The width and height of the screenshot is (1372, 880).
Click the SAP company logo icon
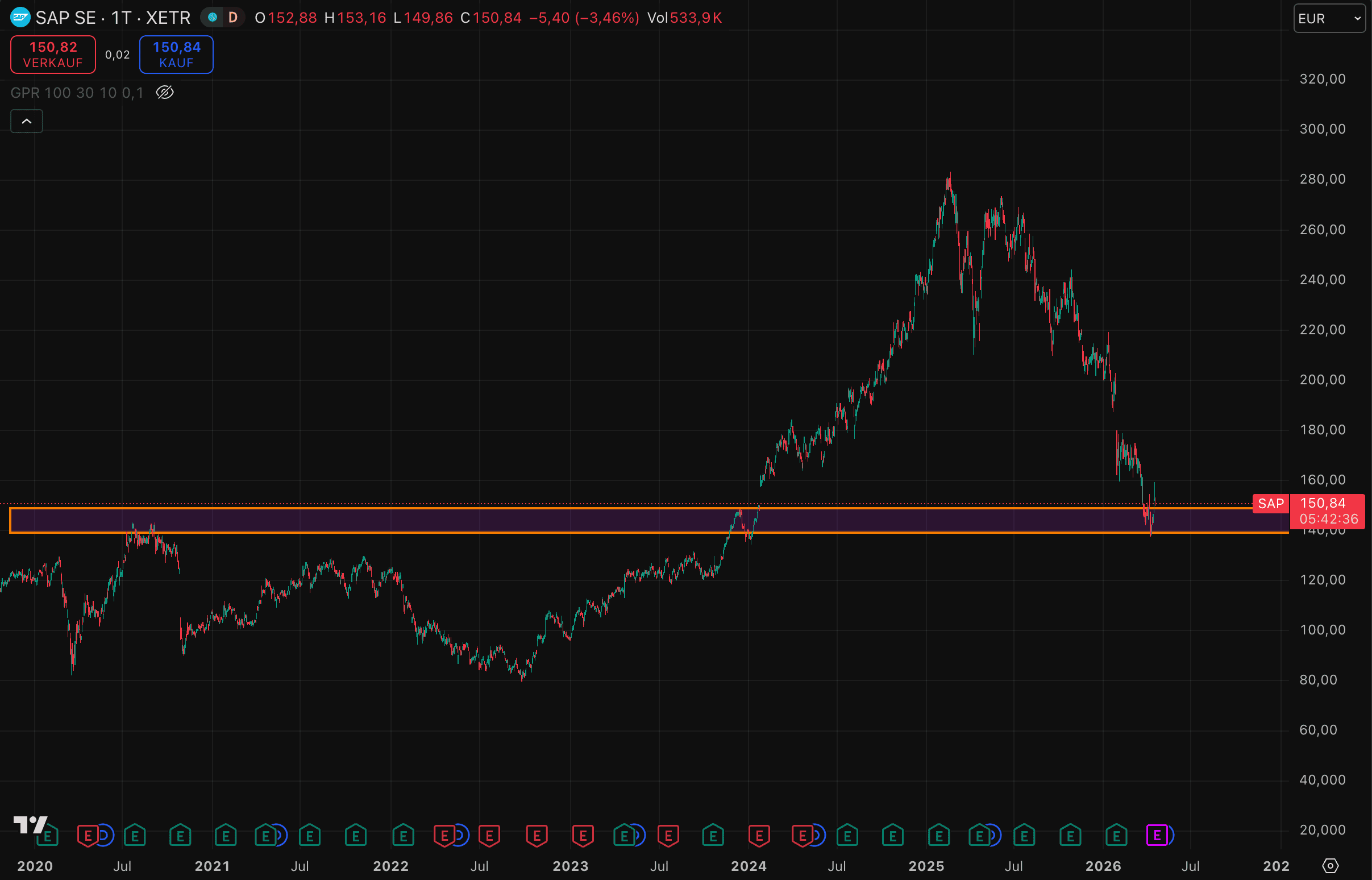[x=20, y=18]
